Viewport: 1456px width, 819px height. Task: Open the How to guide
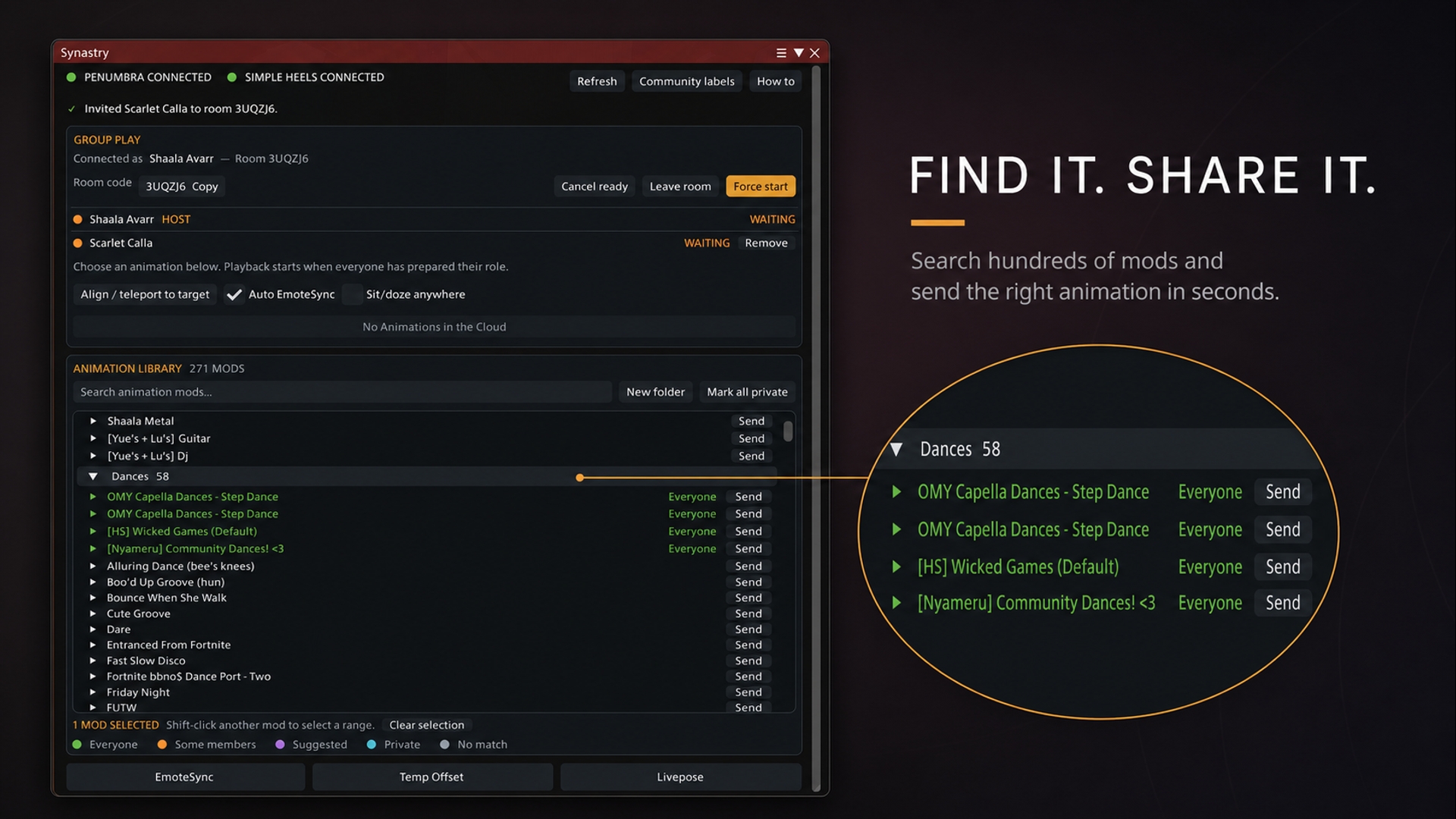pos(775,81)
